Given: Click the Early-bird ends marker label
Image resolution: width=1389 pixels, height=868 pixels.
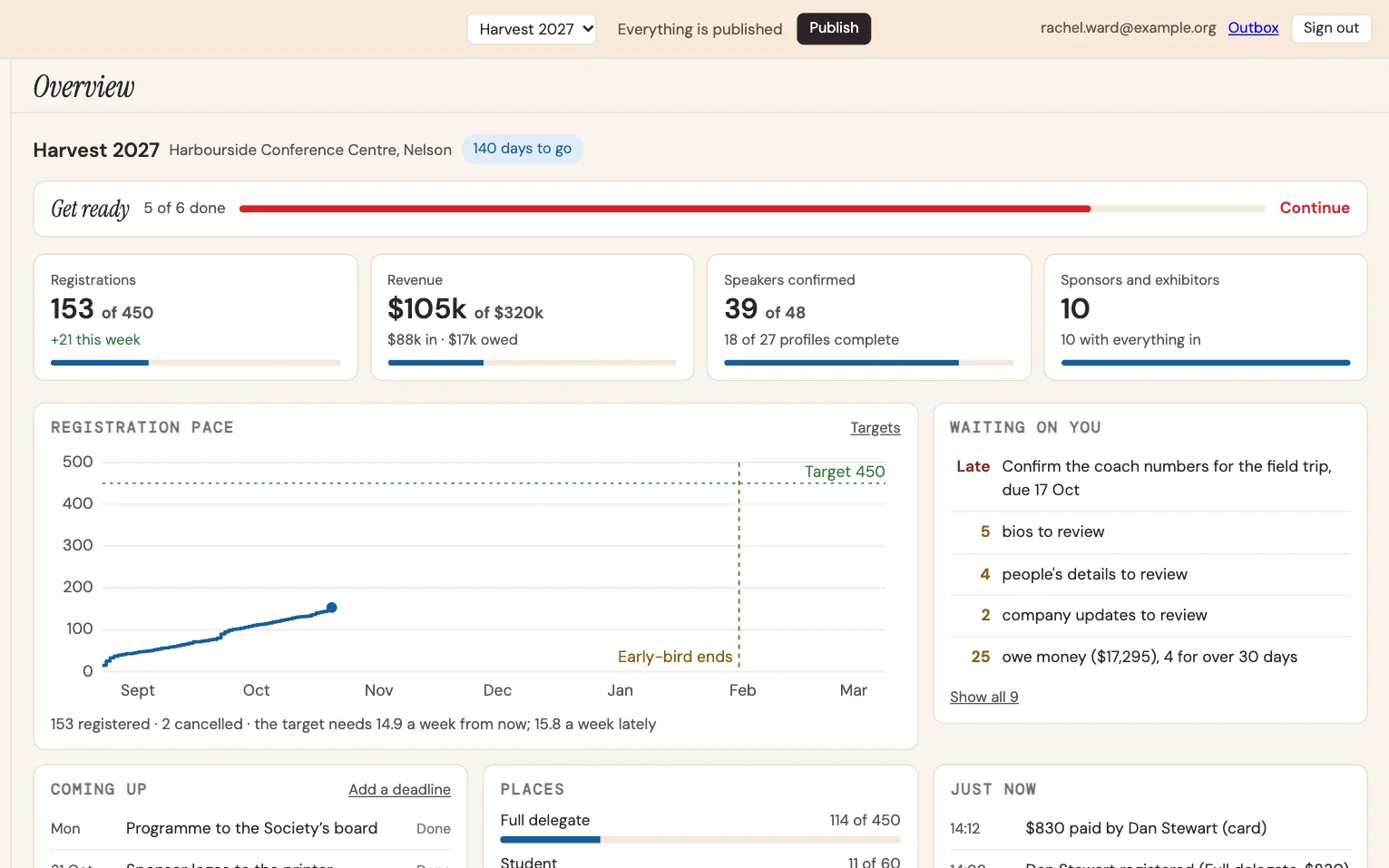Looking at the screenshot, I should [x=675, y=657].
